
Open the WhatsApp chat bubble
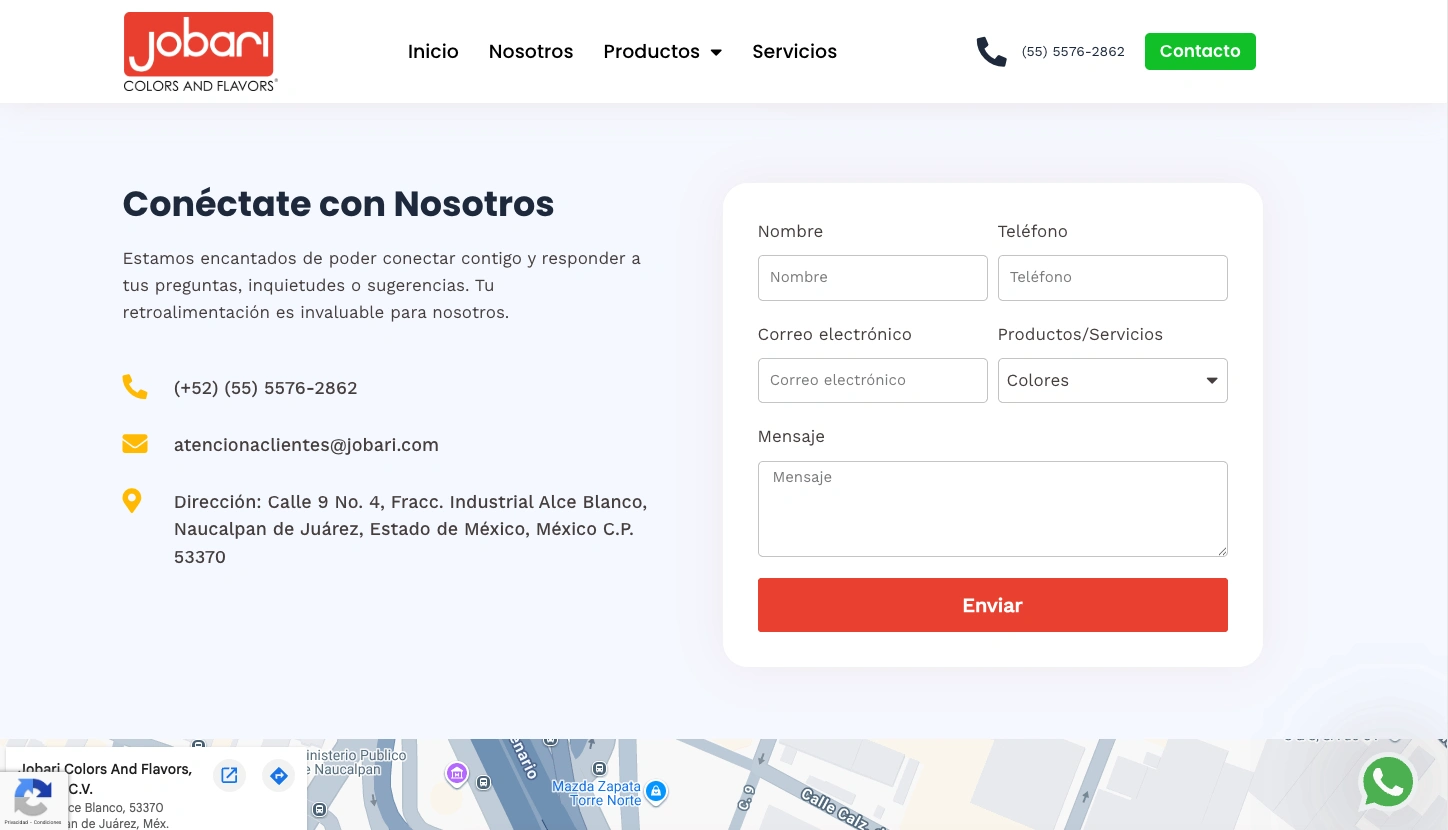[x=1388, y=782]
